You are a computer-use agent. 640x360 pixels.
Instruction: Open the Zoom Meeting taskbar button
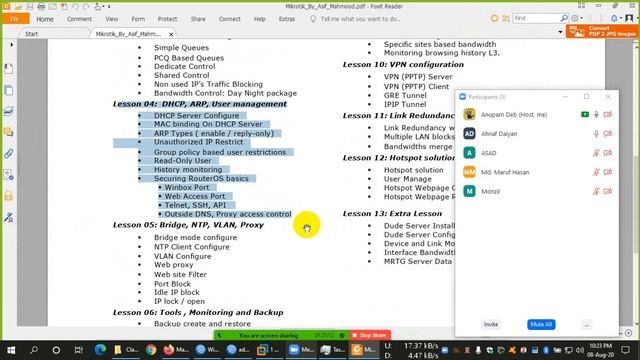point(301,350)
